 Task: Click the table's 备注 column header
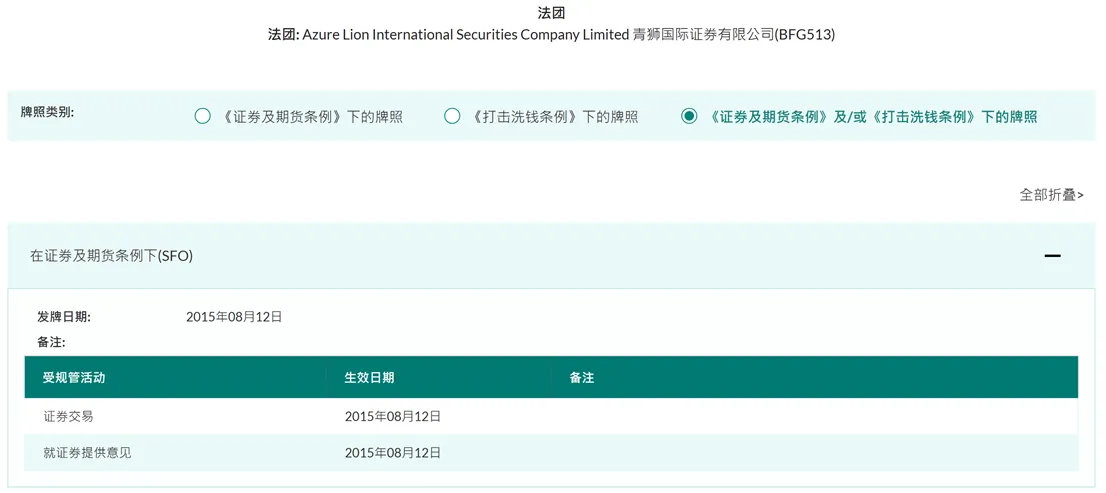point(581,378)
